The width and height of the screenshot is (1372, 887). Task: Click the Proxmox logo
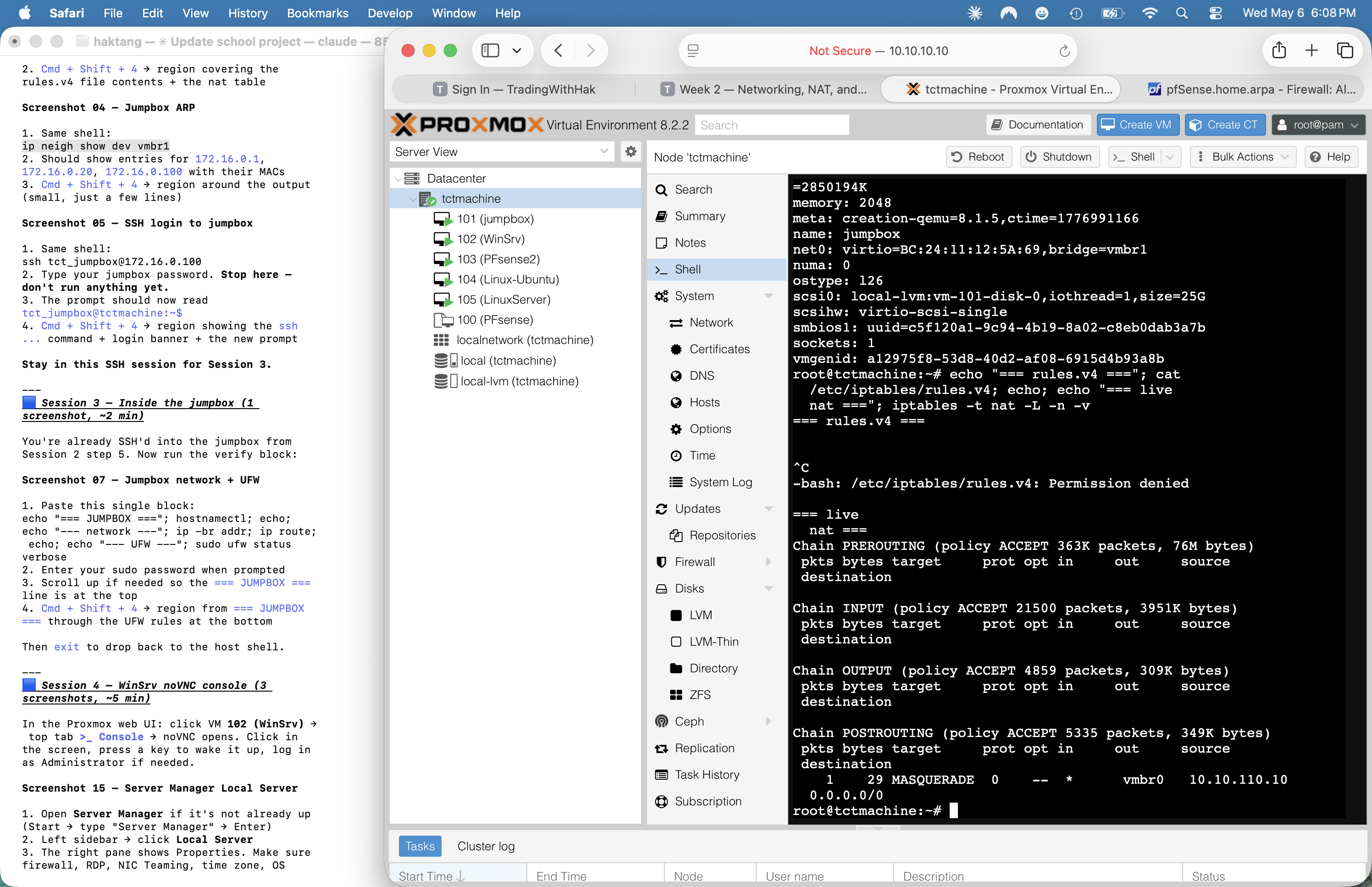[x=468, y=124]
